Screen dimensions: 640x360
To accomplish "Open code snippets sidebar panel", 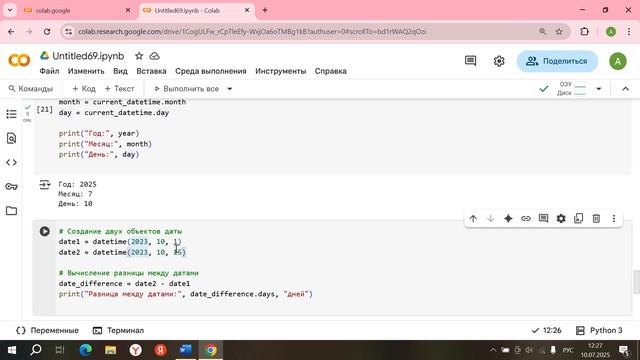I will (x=11, y=162).
